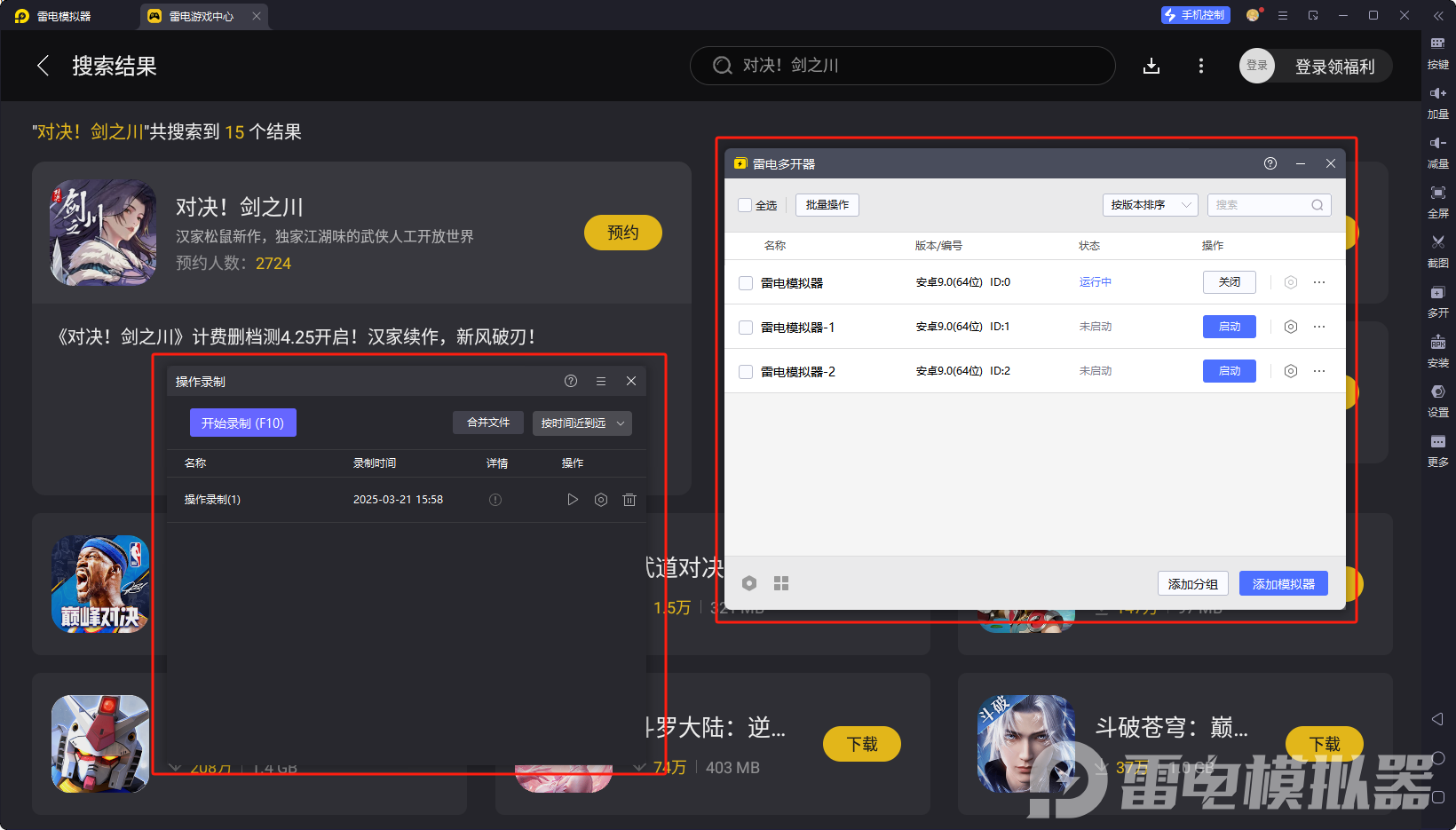Click the Android back triangle in sidebar
The width and height of the screenshot is (1456, 830).
1437,719
